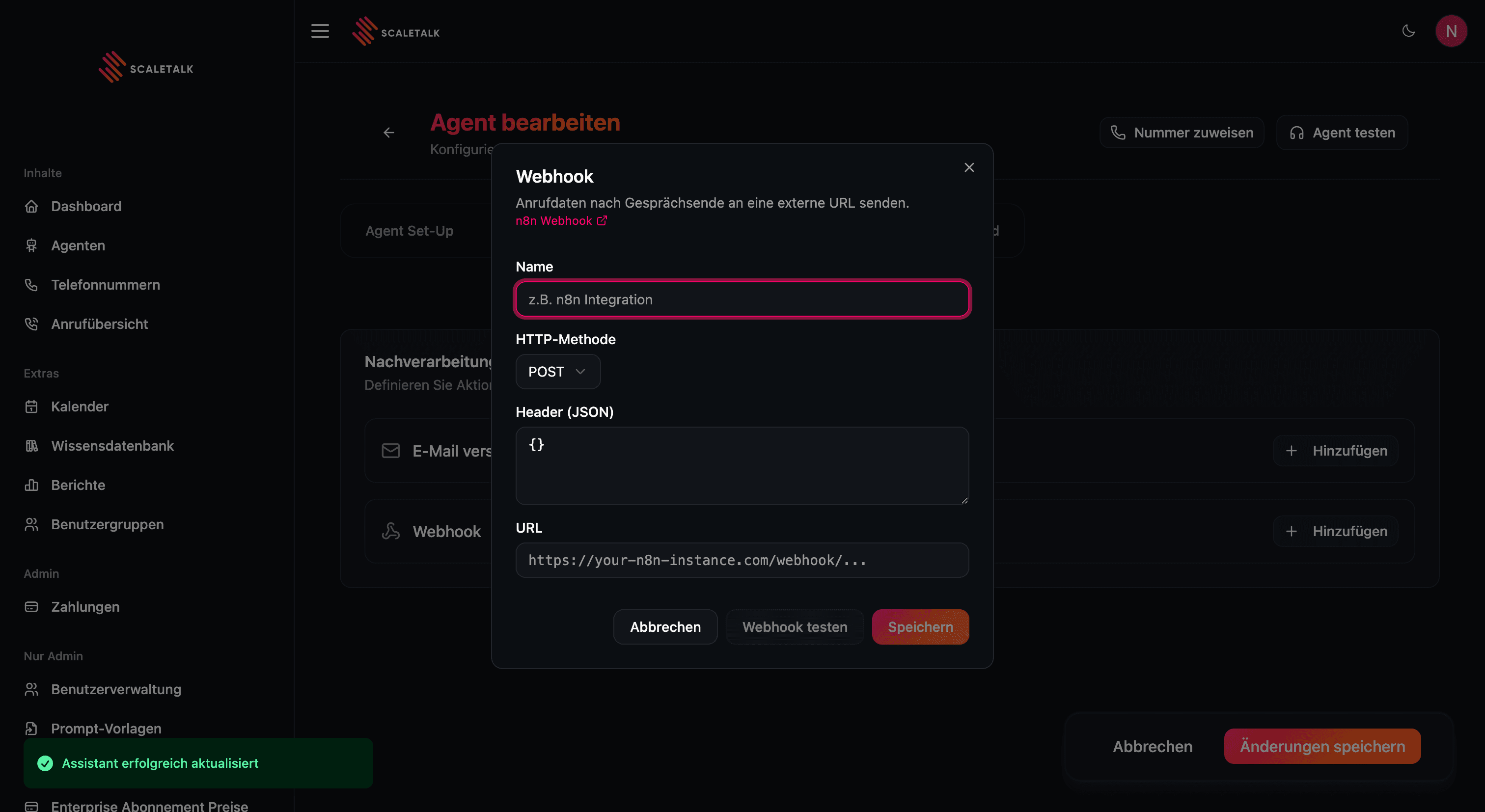Click into the Header JSON textarea
1485x812 pixels.
(742, 465)
